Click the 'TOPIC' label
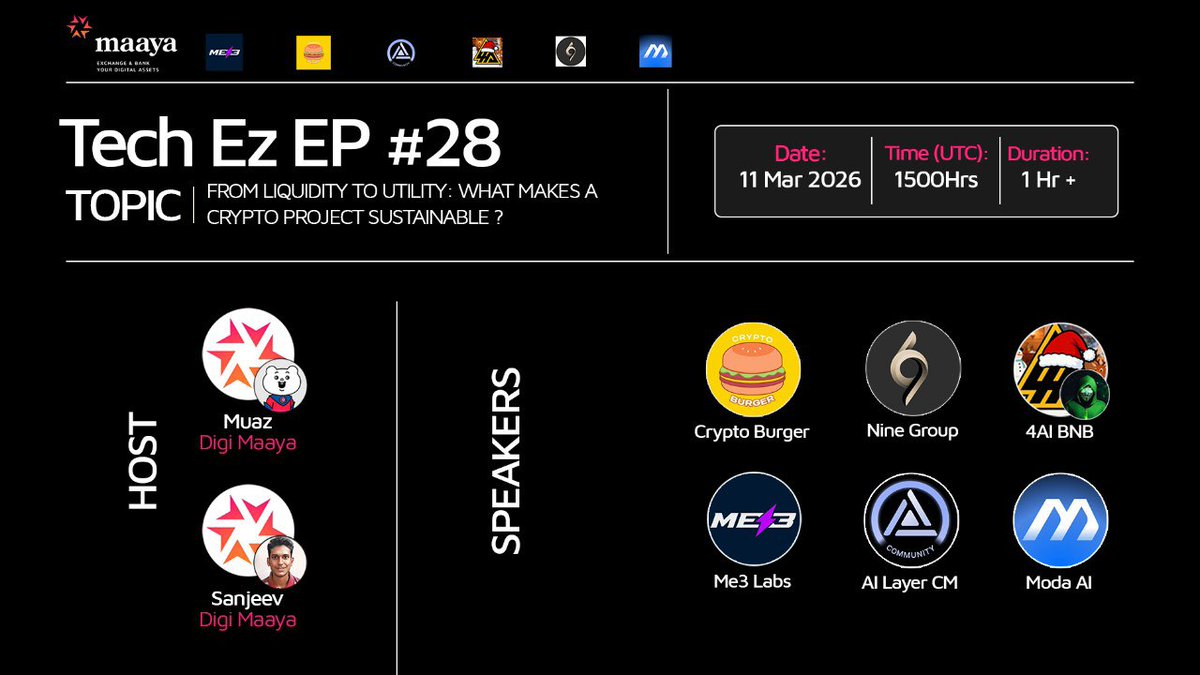This screenshot has width=1200, height=675. tap(123, 205)
